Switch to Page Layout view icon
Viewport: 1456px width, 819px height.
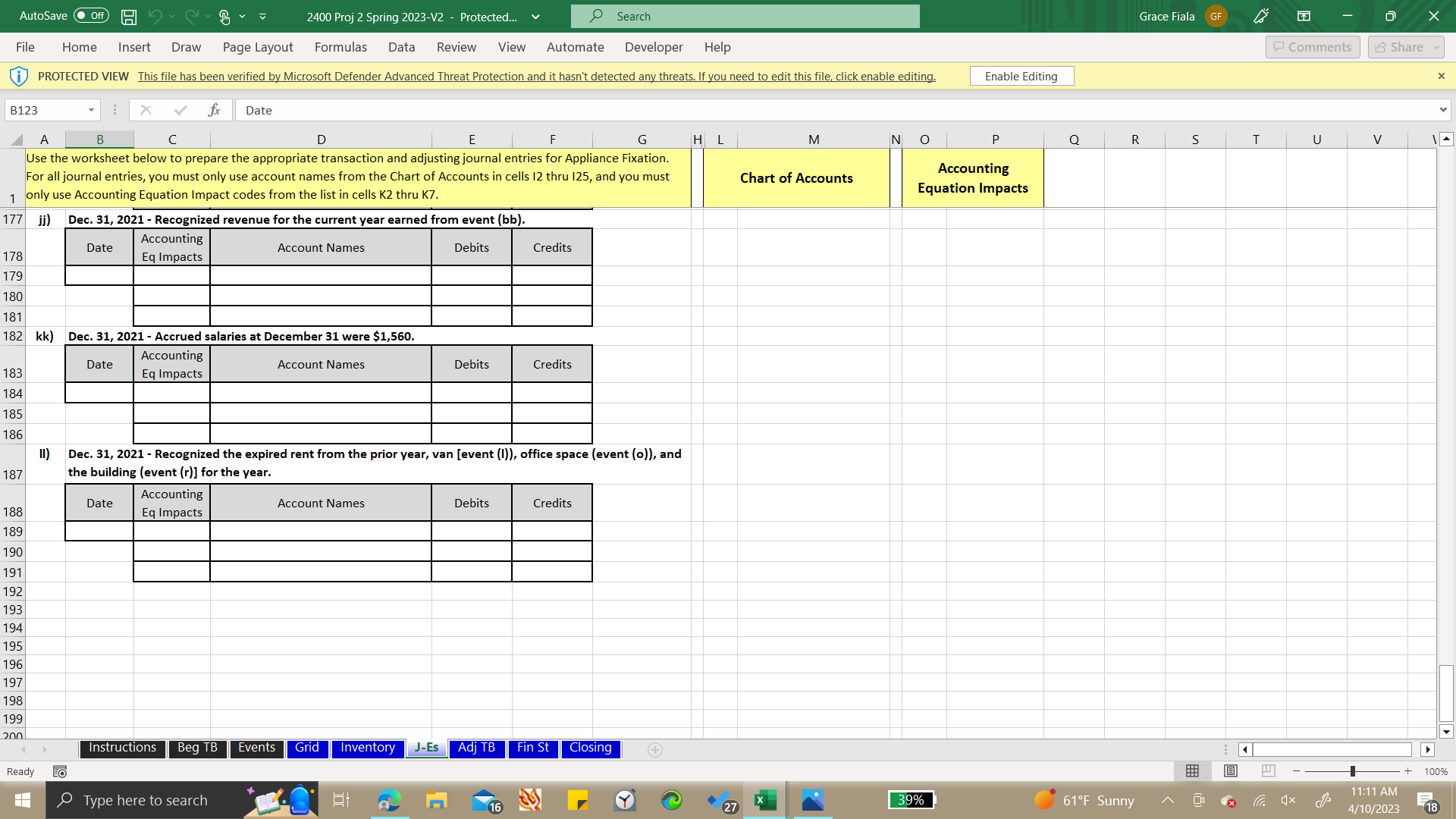(x=1230, y=771)
